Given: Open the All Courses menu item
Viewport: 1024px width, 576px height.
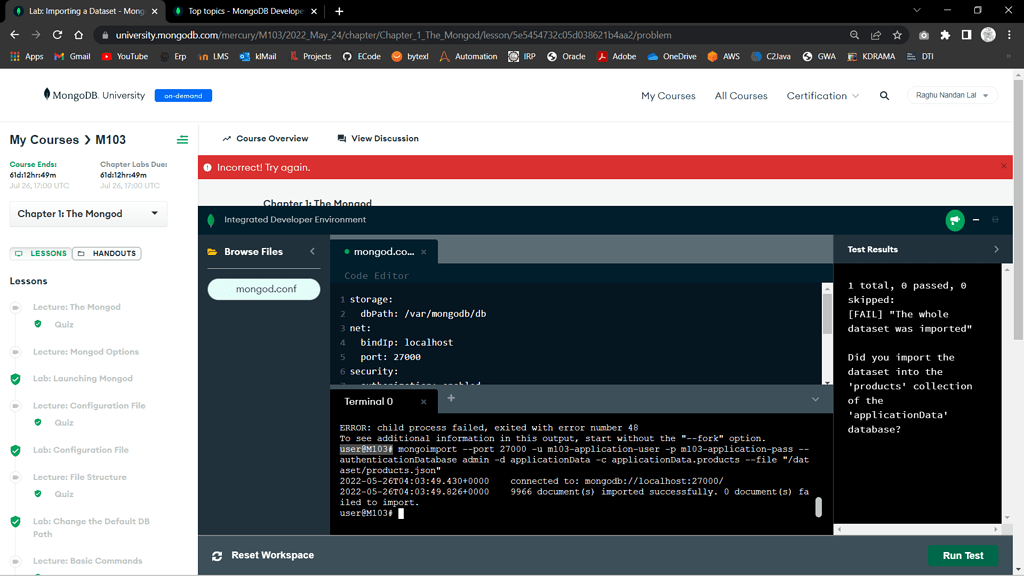Looking at the screenshot, I should click(x=741, y=96).
